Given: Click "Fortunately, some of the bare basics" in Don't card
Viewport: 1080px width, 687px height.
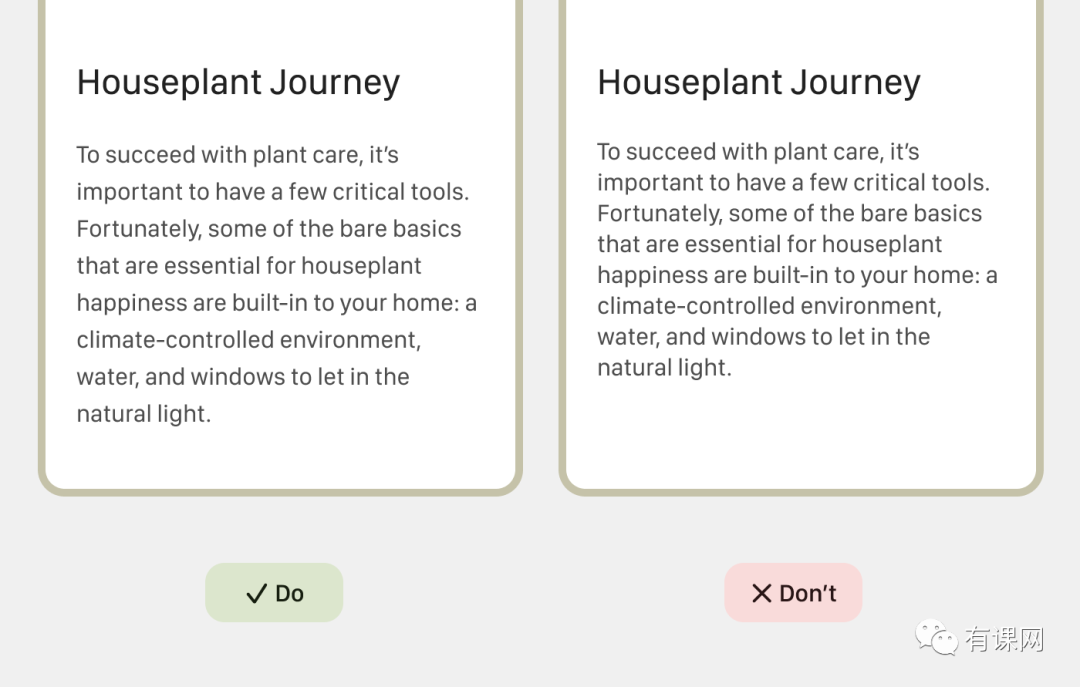Looking at the screenshot, I should [x=789, y=214].
